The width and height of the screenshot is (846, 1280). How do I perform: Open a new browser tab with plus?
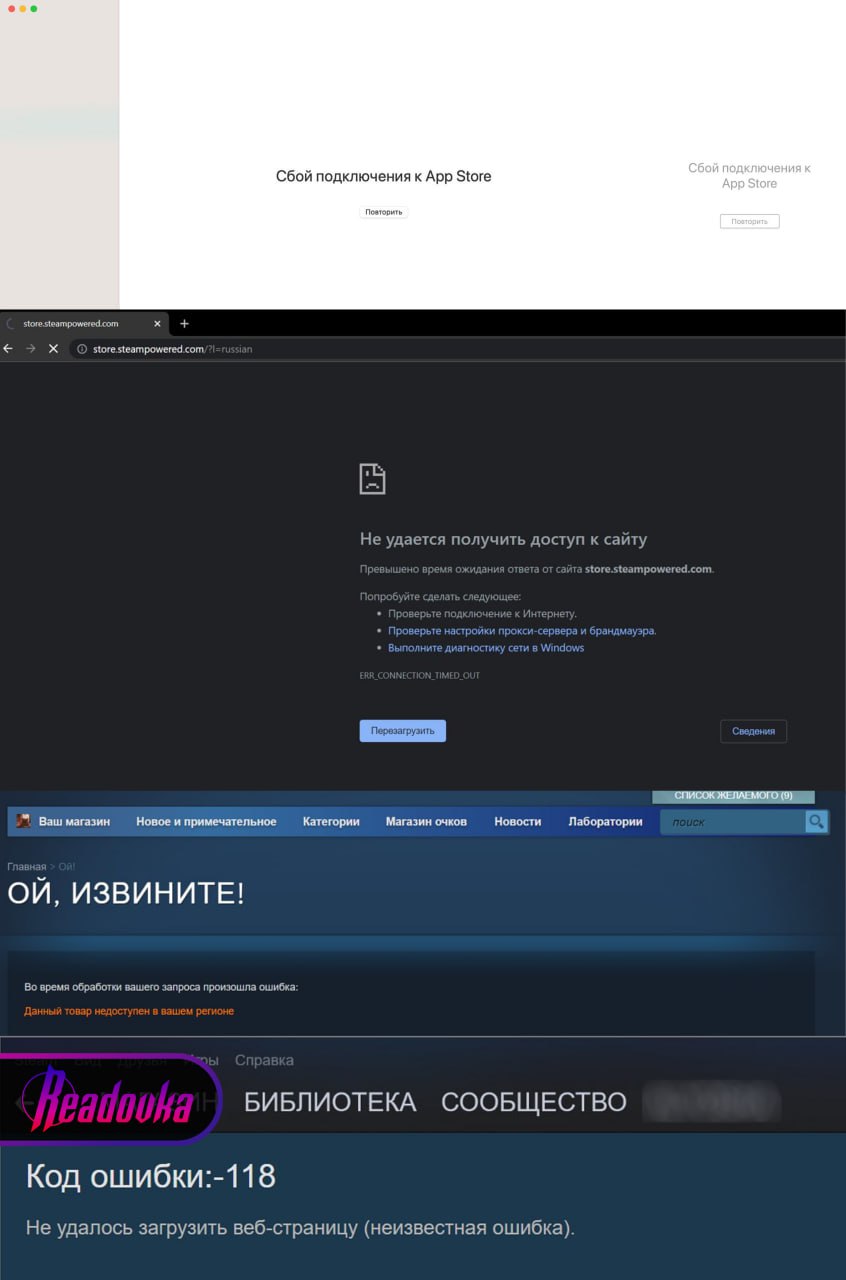point(184,323)
